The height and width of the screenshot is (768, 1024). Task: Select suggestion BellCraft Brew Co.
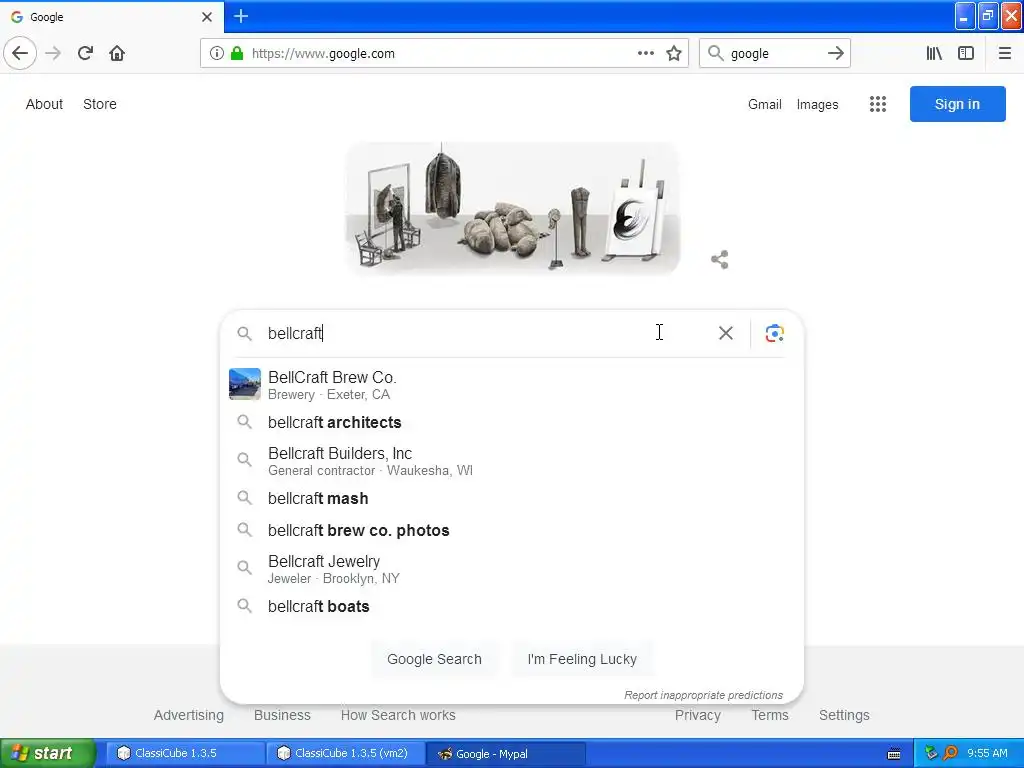(511, 385)
